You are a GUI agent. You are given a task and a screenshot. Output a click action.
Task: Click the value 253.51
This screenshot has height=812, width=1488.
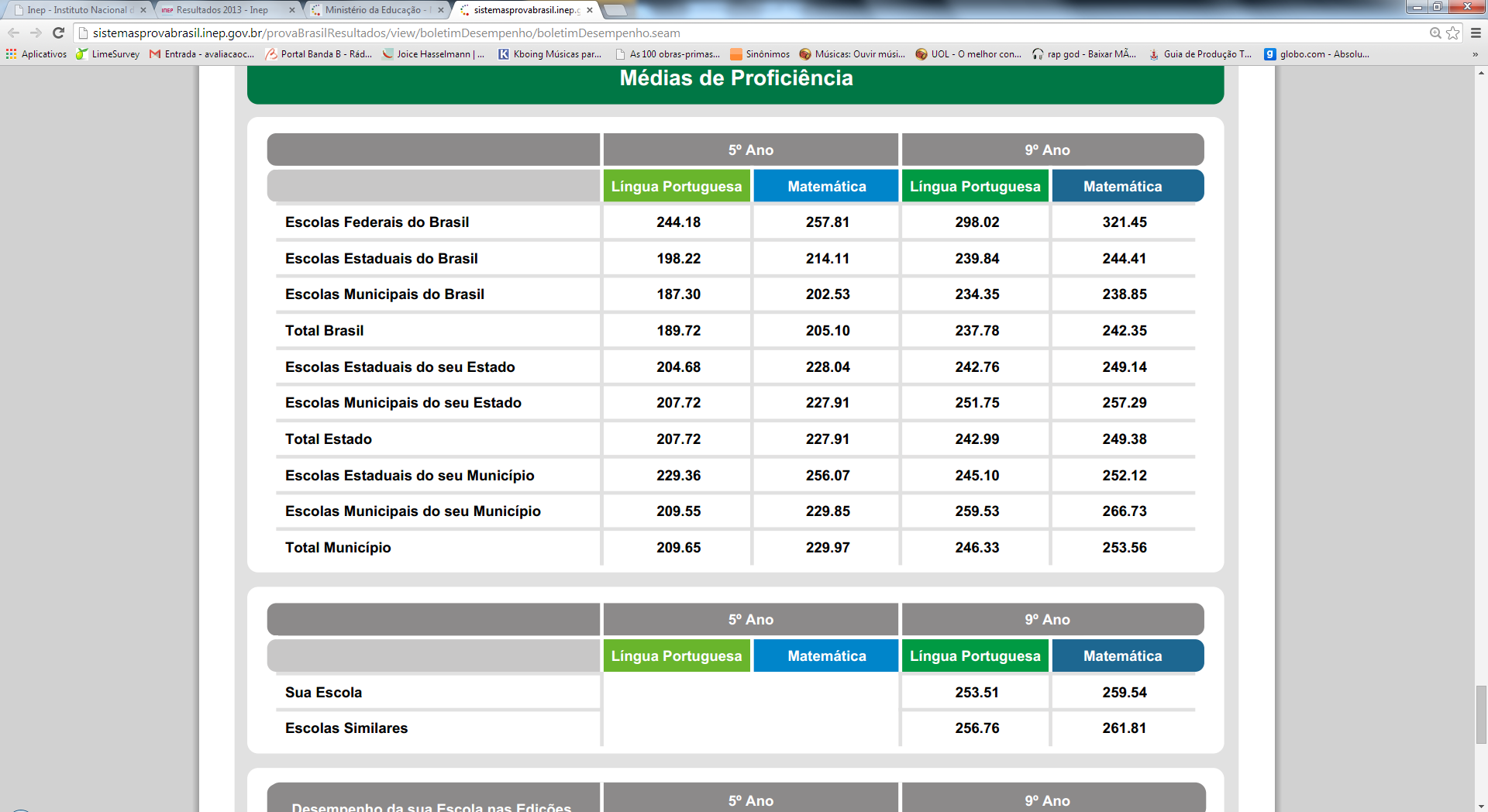[x=976, y=693]
